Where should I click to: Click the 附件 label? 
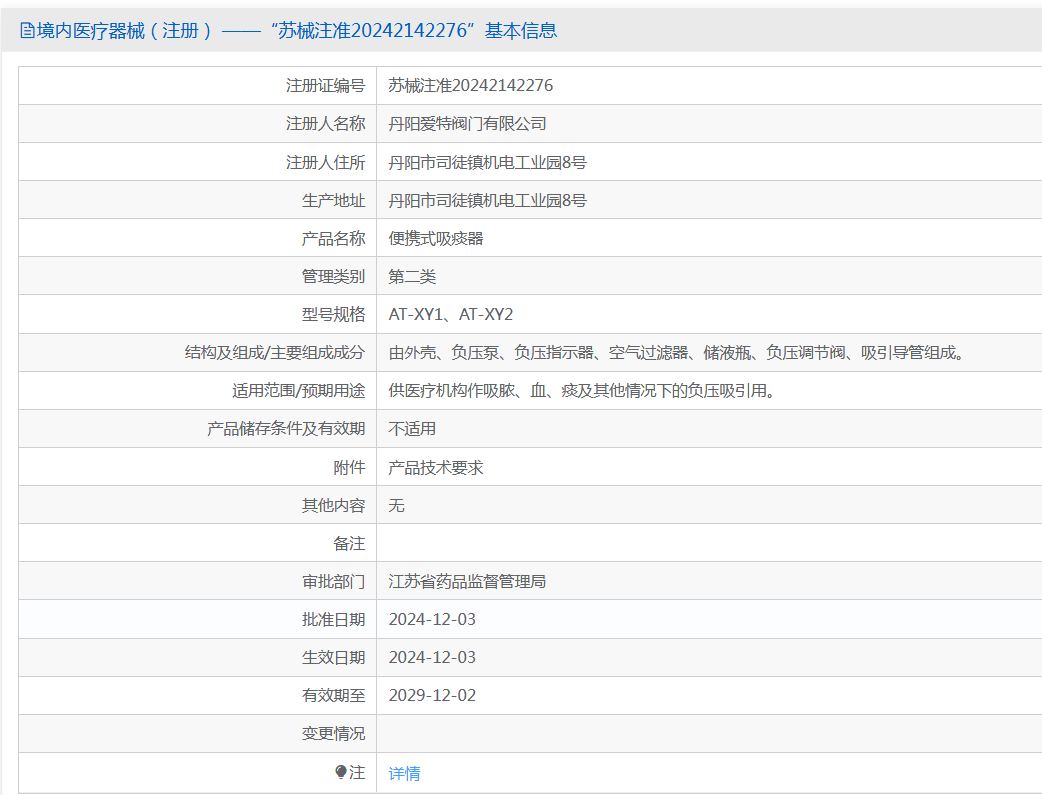[350, 467]
